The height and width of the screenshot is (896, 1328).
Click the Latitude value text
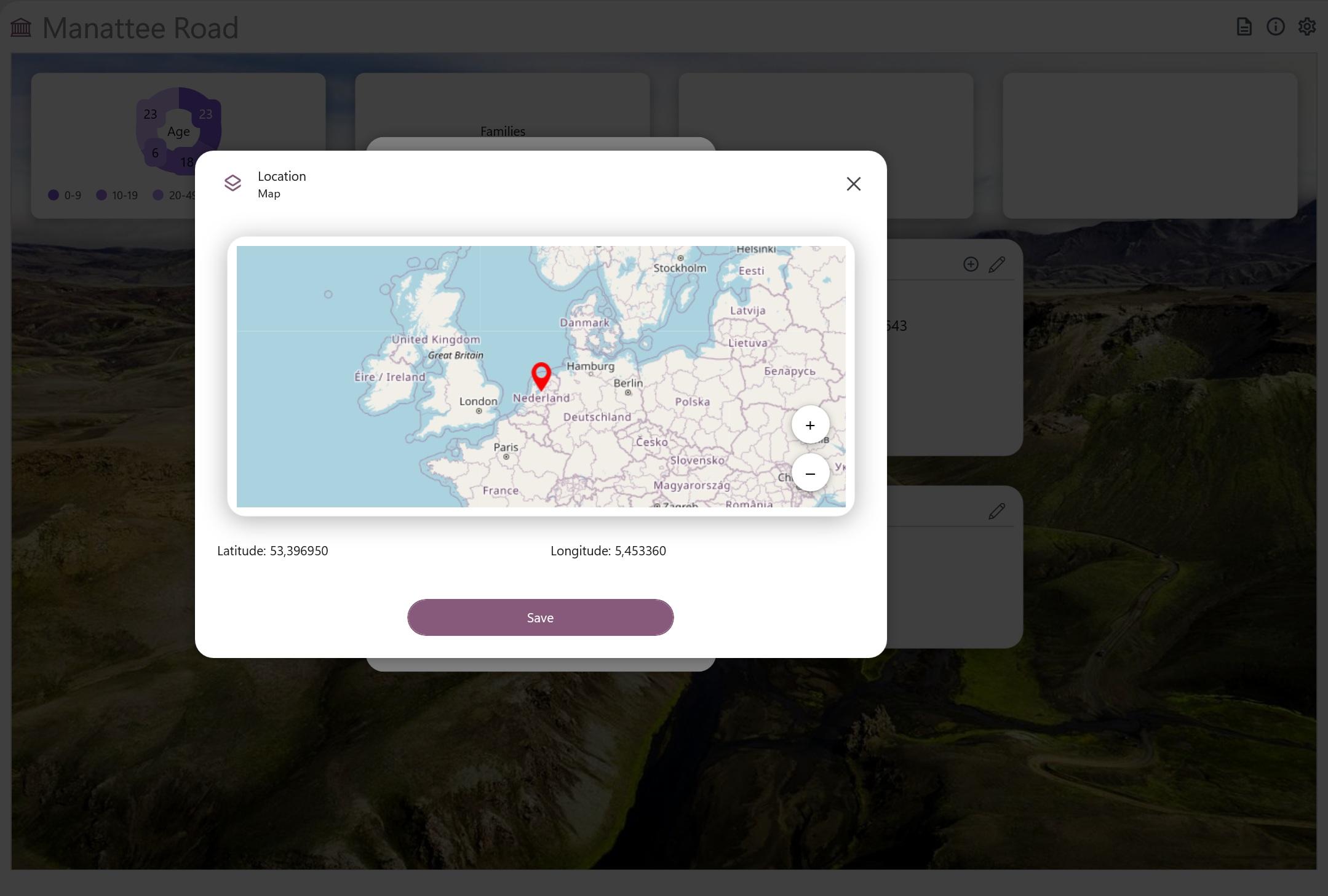pos(298,551)
